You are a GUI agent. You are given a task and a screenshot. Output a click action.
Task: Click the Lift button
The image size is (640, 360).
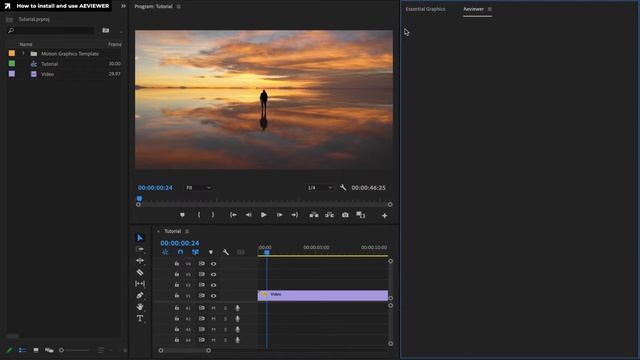click(313, 215)
